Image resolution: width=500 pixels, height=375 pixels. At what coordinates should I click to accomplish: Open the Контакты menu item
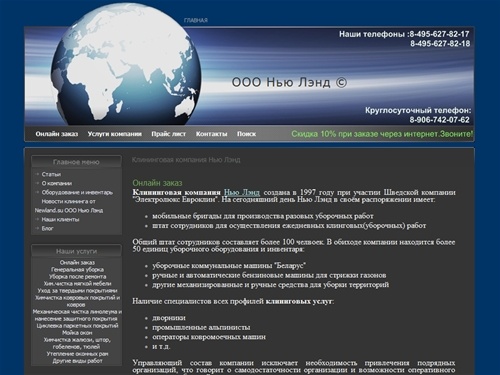[211, 134]
